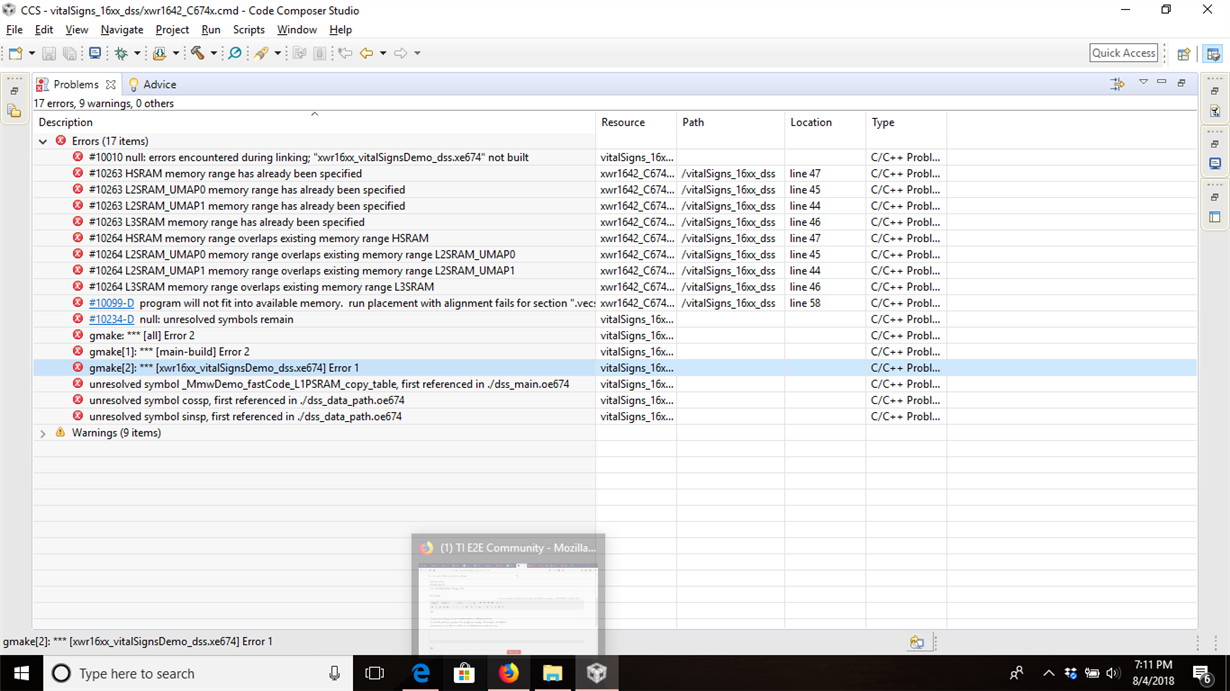Select the unresolved symbol sinsp error row
The height and width of the screenshot is (691, 1230).
[x=614, y=417]
